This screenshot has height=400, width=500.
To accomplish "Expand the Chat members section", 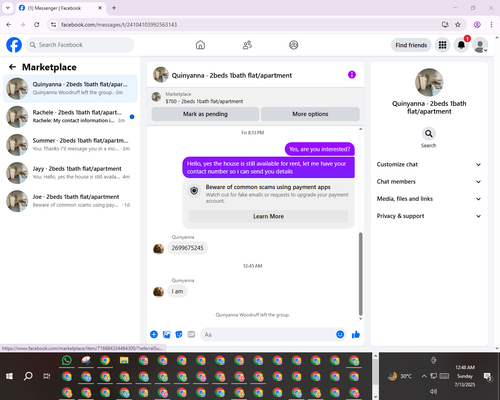I will click(429, 182).
